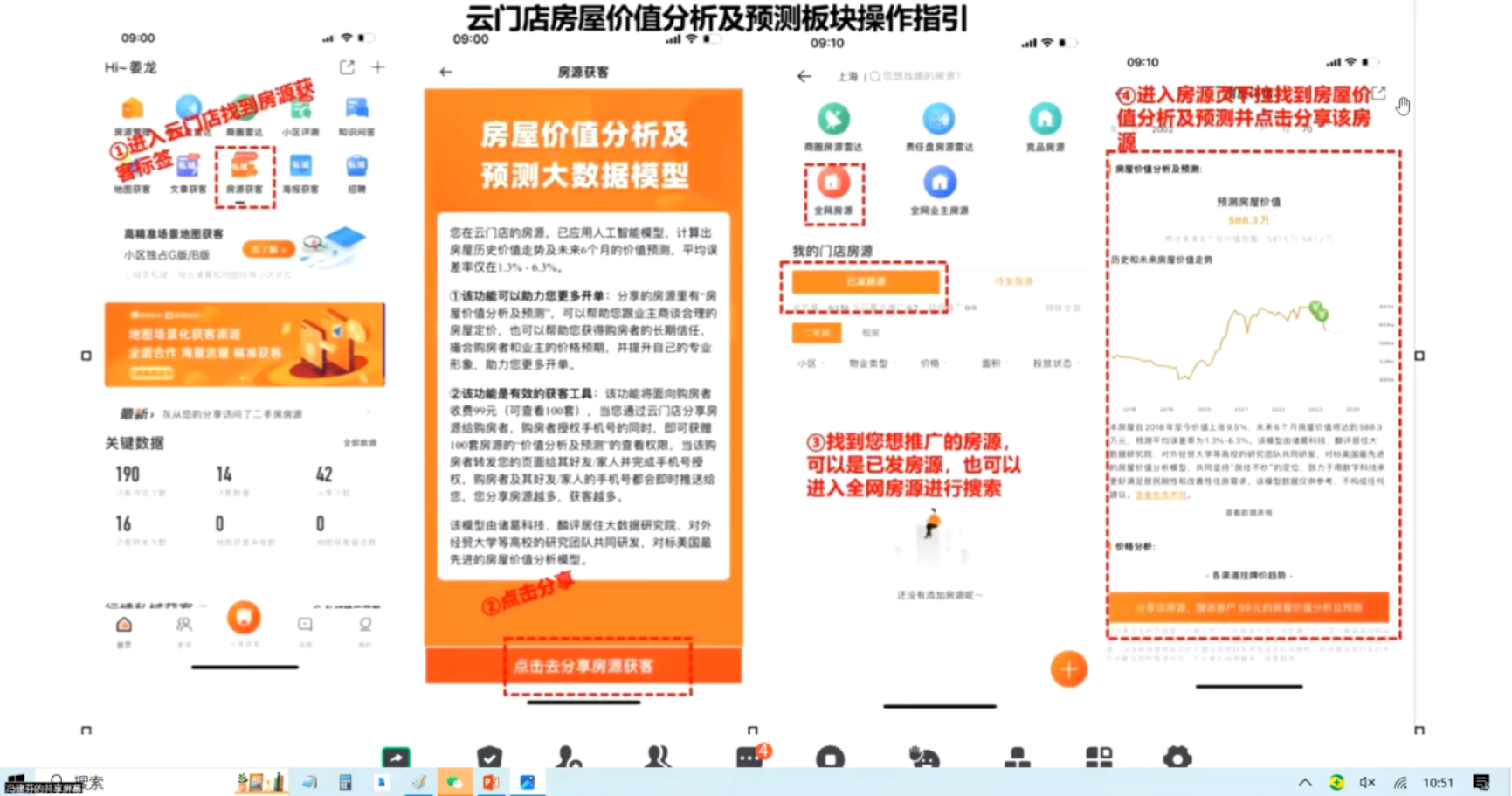Open the 全网业主房源 icon
Screen dimensions: 1512x796
point(940,182)
